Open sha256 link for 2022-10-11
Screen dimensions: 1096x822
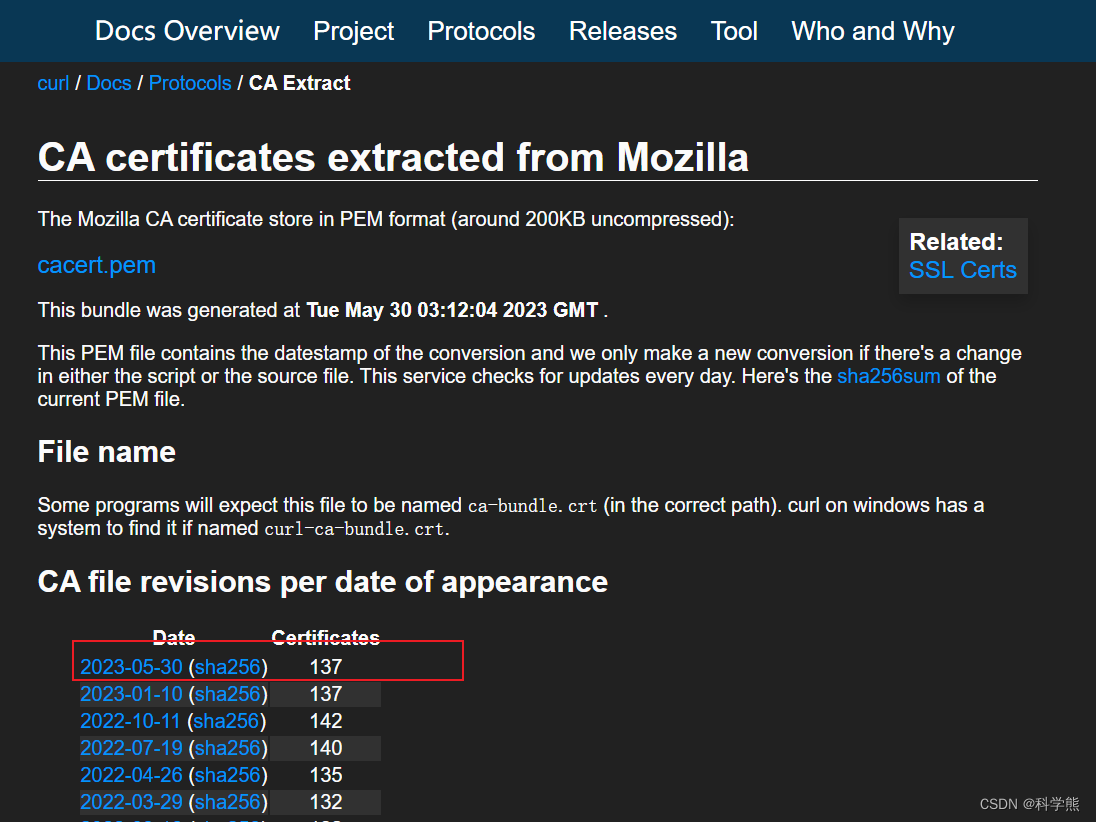pyautogui.click(x=226, y=721)
